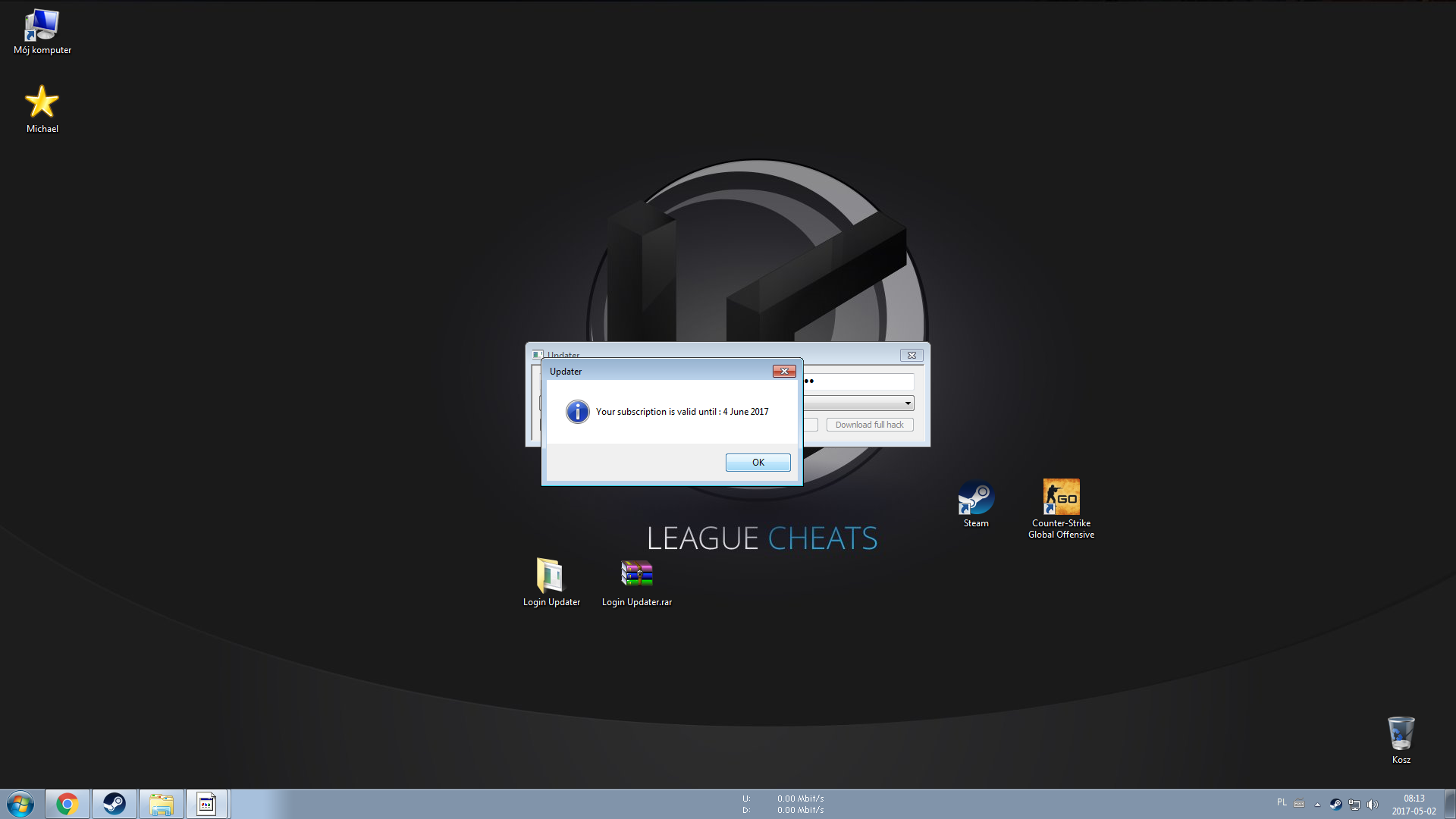Screen dimensions: 1456x819
Task: Click the upload speed 0.00 Mbit/s readout
Action: 800,799
